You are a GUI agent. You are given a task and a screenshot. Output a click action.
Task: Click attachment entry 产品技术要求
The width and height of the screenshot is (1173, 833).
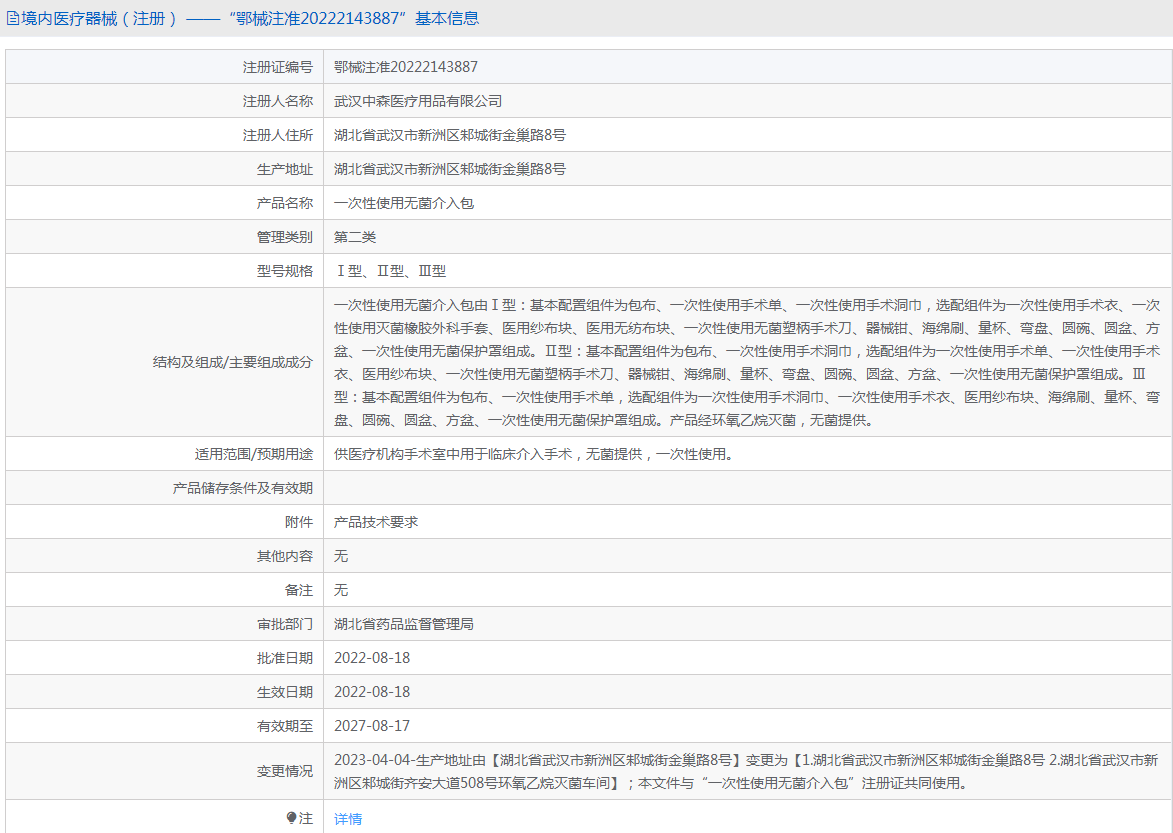click(x=375, y=522)
